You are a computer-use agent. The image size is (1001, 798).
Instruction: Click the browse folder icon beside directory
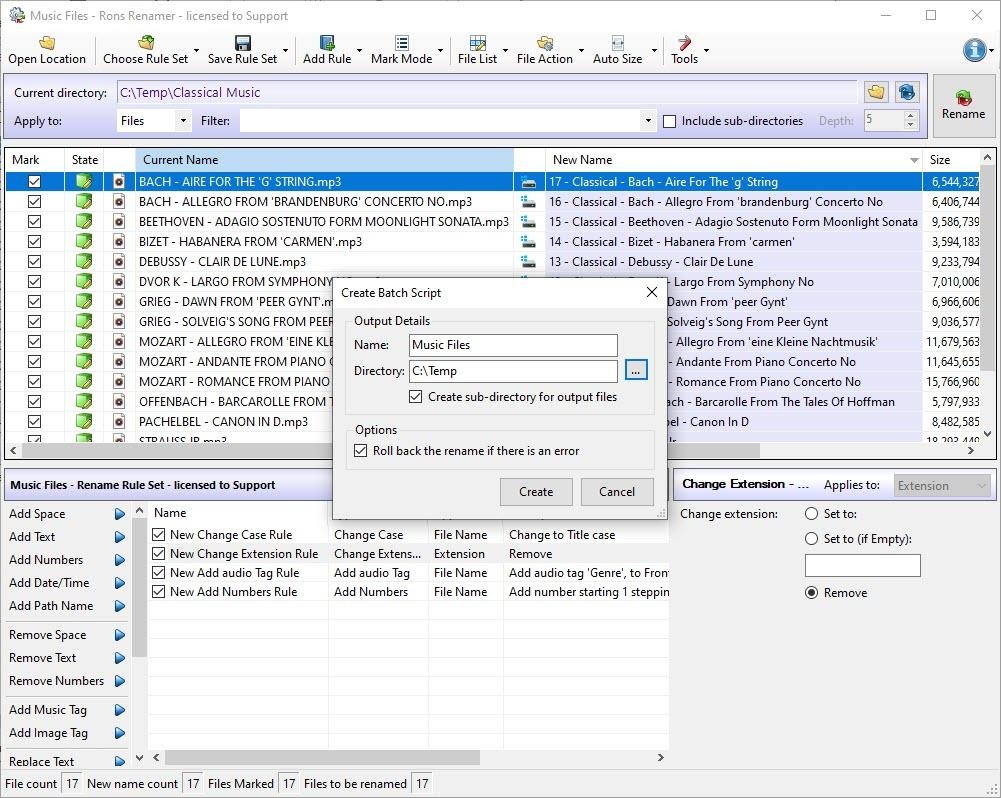pos(876,92)
